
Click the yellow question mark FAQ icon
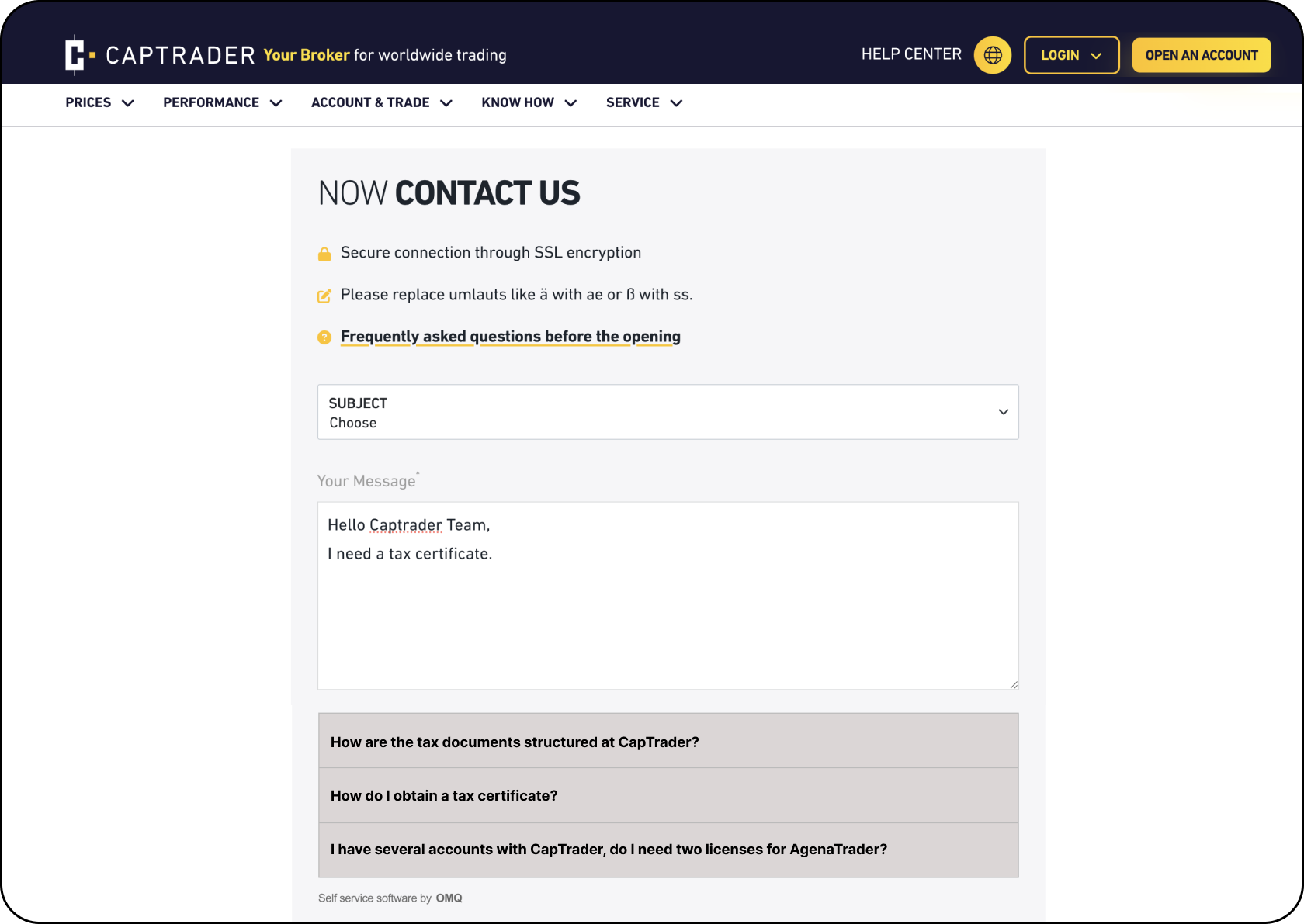click(x=324, y=337)
